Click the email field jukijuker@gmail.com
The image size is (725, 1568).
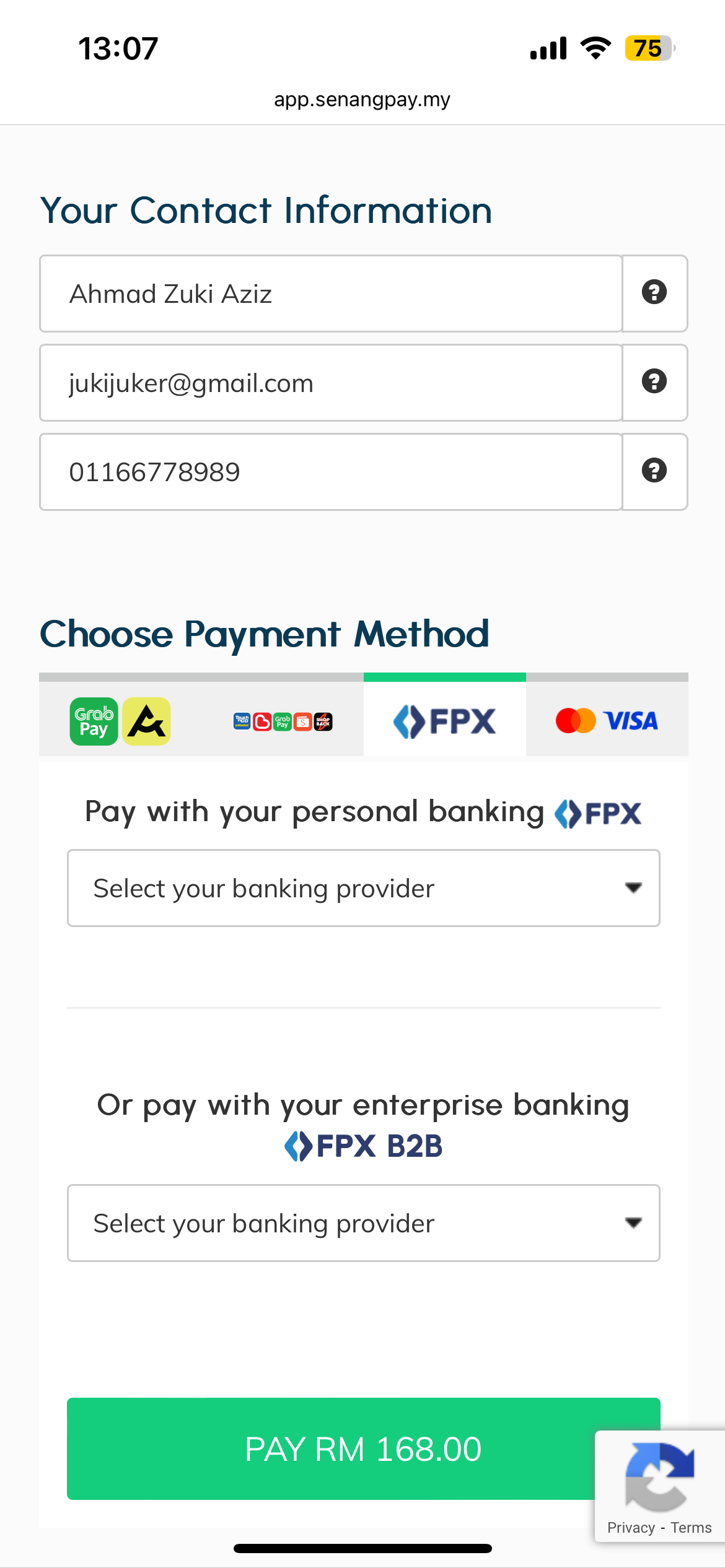click(x=331, y=383)
